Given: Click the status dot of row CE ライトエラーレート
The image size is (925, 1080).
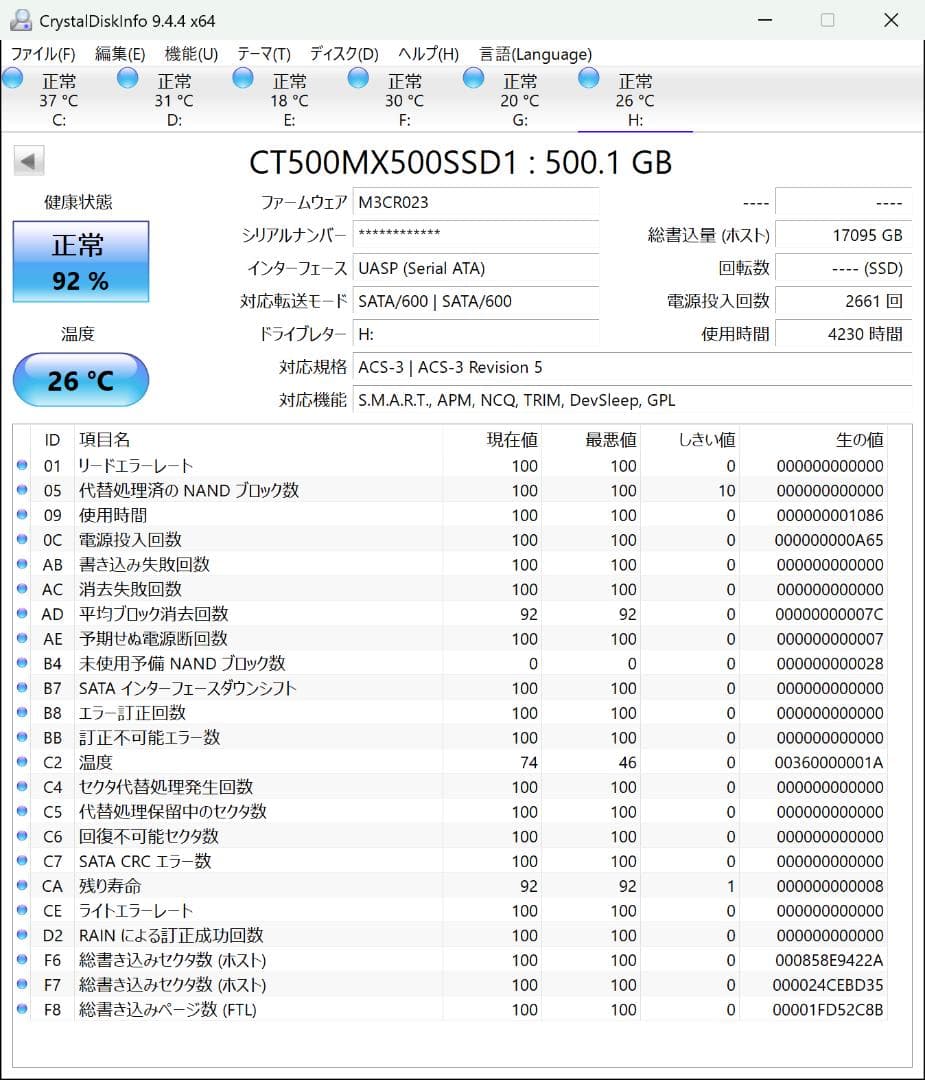Looking at the screenshot, I should (x=22, y=910).
